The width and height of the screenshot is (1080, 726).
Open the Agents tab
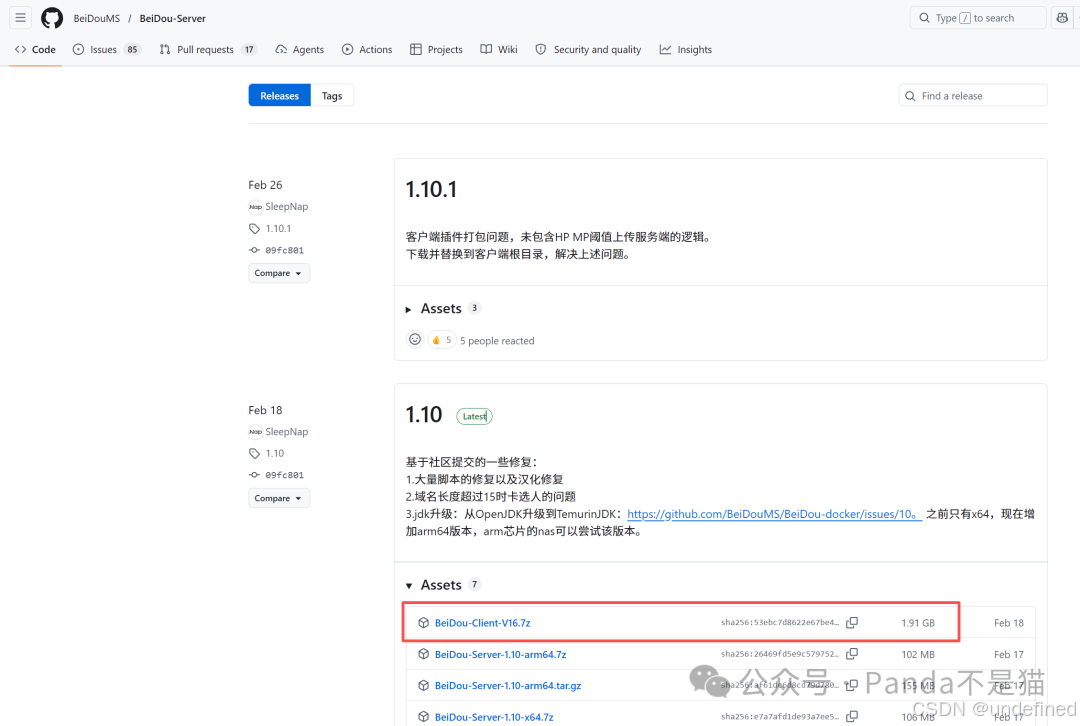pyautogui.click(x=300, y=50)
